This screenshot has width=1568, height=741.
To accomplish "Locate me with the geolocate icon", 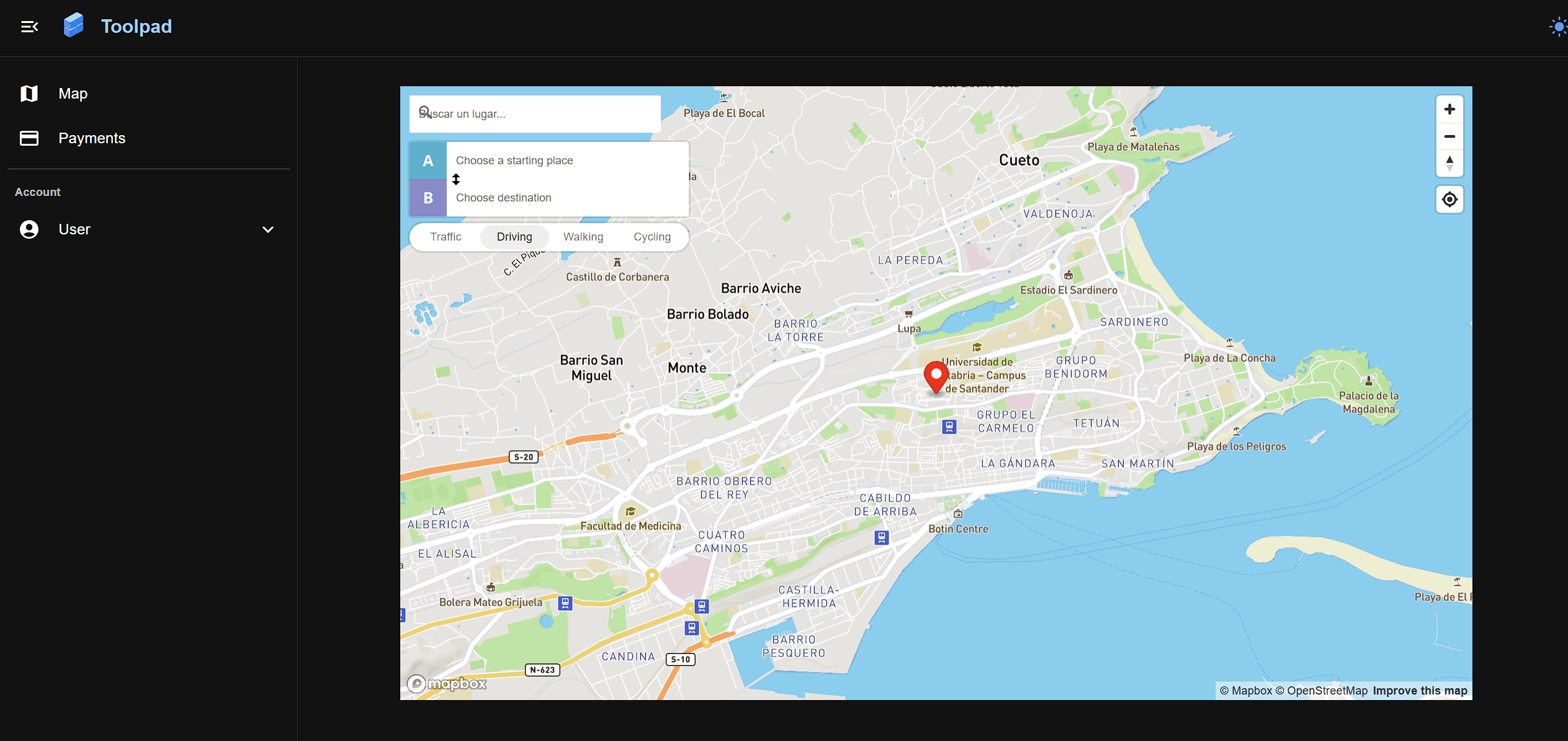I will click(x=1449, y=200).
